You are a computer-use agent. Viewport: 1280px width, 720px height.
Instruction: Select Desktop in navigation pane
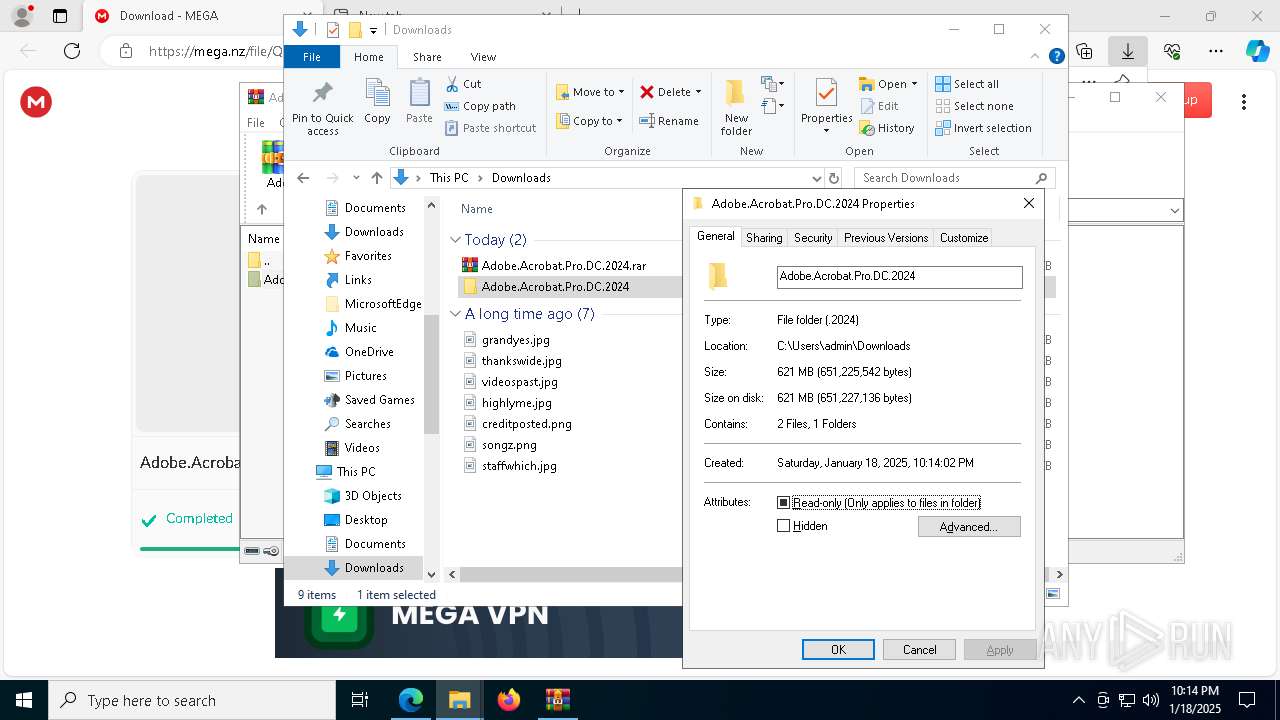(x=366, y=520)
